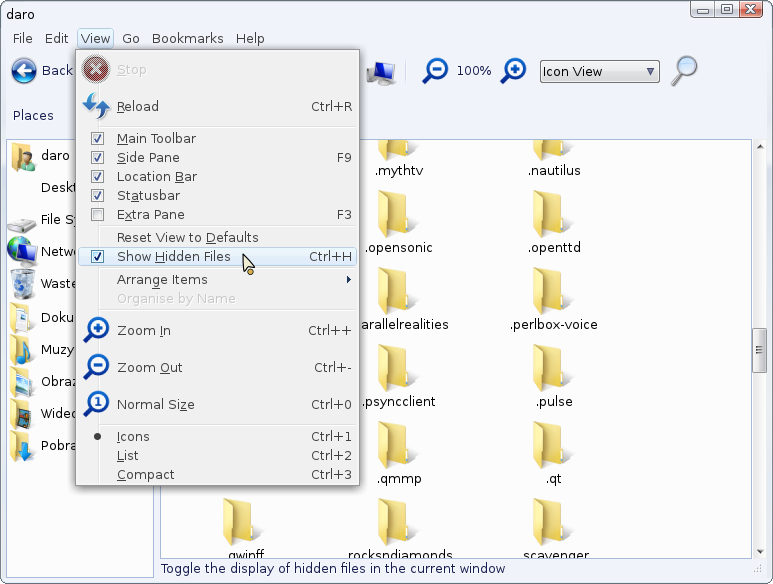This screenshot has width=773, height=584.
Task: Open the Wideo video folder icon
Action: click(21, 413)
